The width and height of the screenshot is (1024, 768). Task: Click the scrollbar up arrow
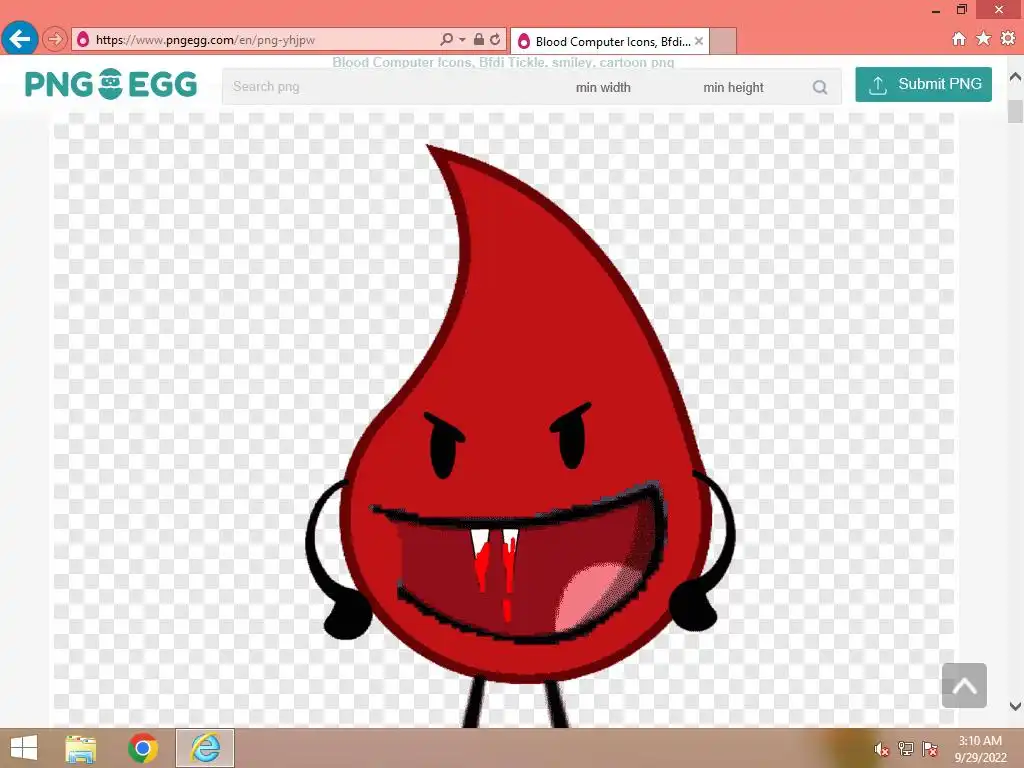1016,77
